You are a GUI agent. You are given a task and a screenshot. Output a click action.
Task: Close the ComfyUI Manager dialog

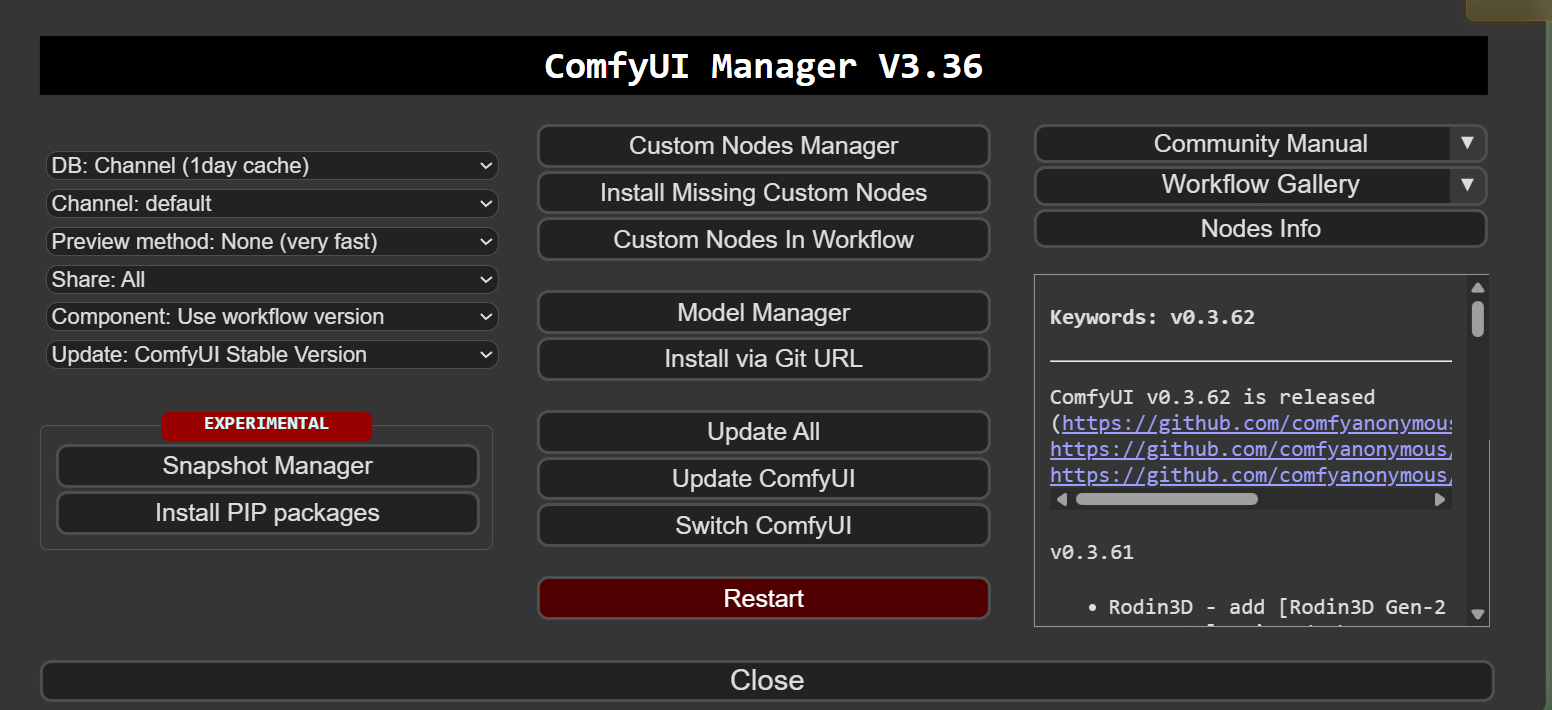[x=766, y=681]
